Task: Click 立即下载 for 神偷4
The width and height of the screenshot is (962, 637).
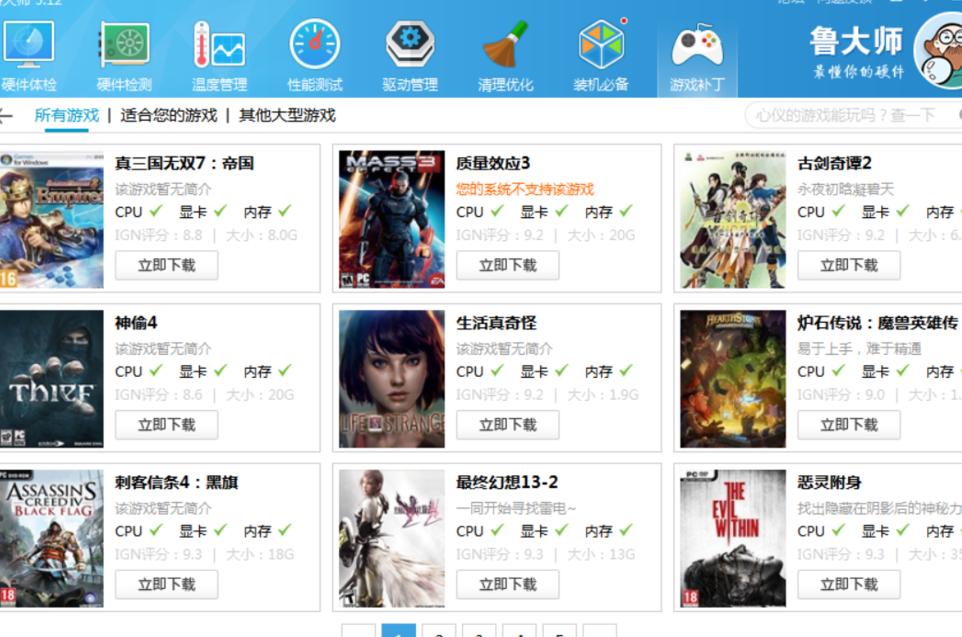Action: click(166, 425)
